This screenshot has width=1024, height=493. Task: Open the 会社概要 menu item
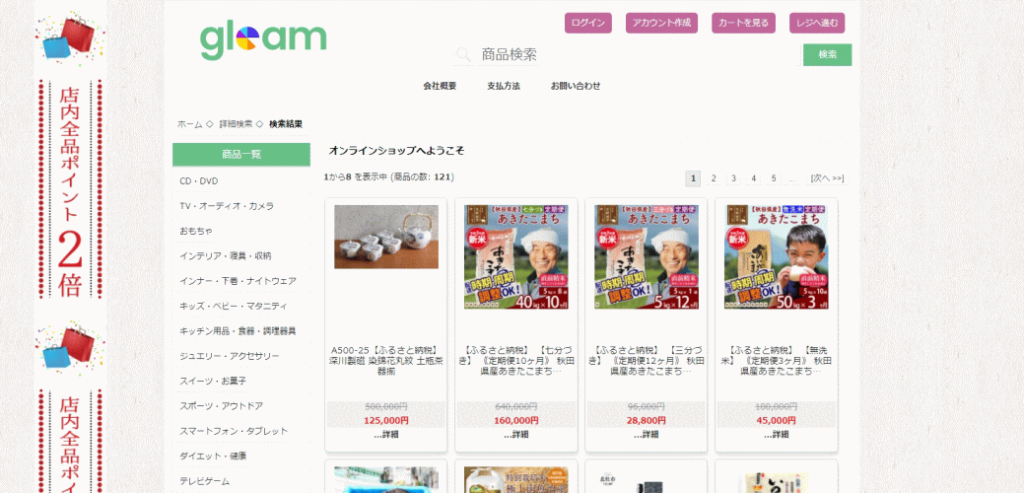tap(440, 86)
